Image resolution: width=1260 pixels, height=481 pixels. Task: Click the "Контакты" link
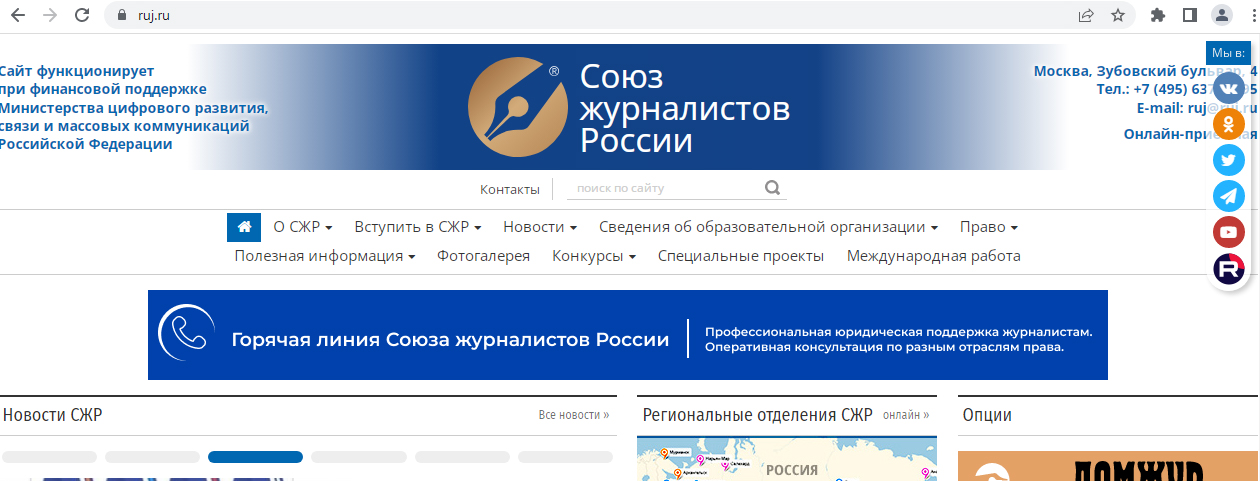(x=509, y=189)
